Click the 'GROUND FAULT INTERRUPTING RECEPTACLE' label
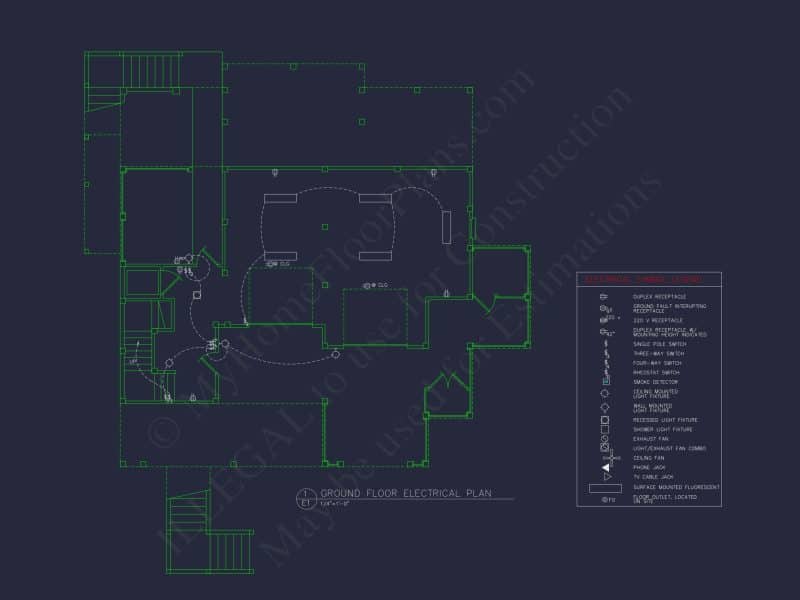 [x=670, y=308]
